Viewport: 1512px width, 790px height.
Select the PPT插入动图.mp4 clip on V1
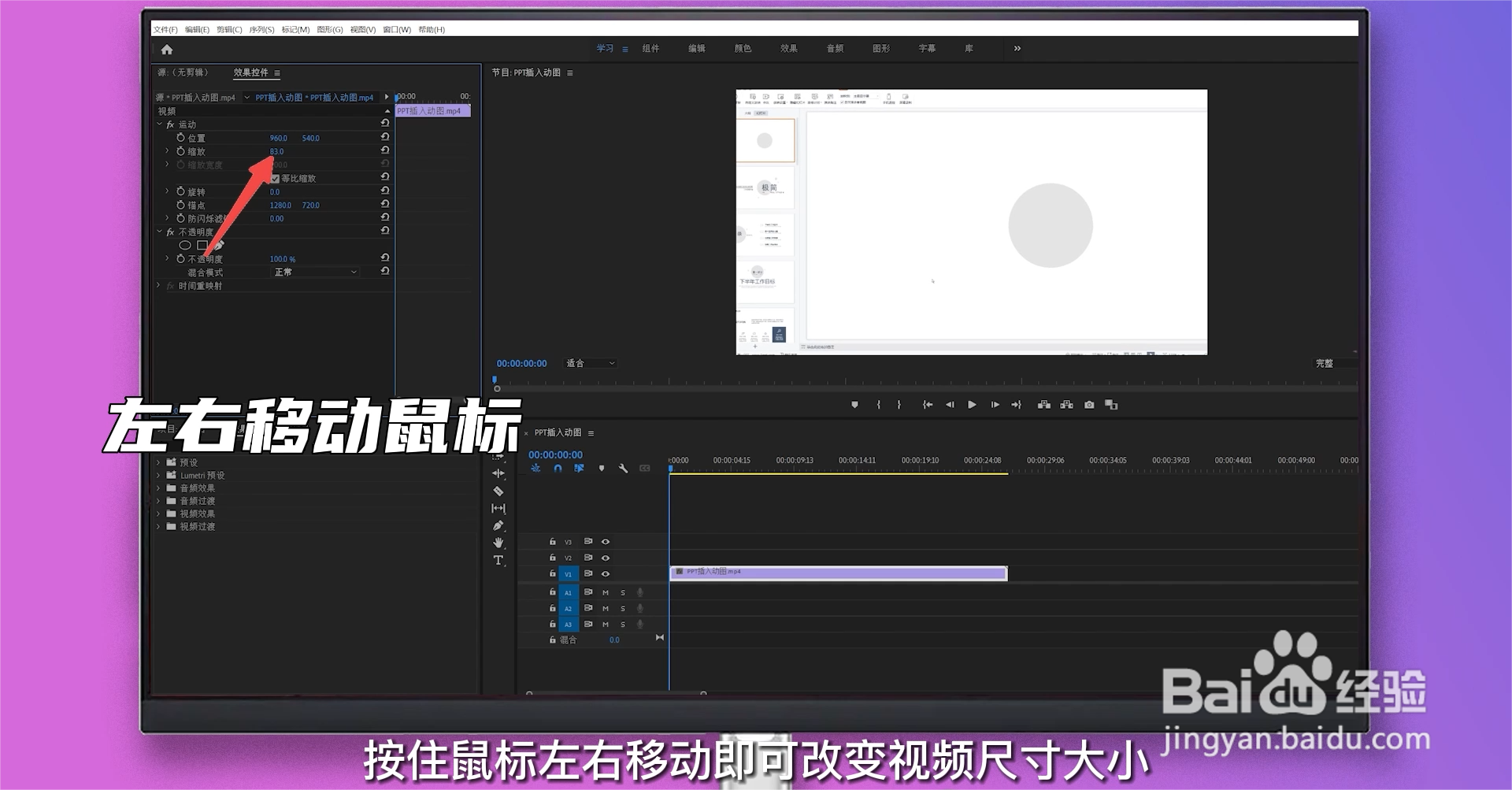[839, 573]
